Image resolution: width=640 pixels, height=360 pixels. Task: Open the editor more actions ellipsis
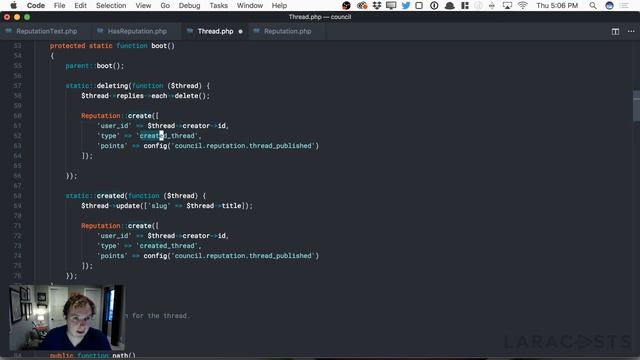(631, 31)
